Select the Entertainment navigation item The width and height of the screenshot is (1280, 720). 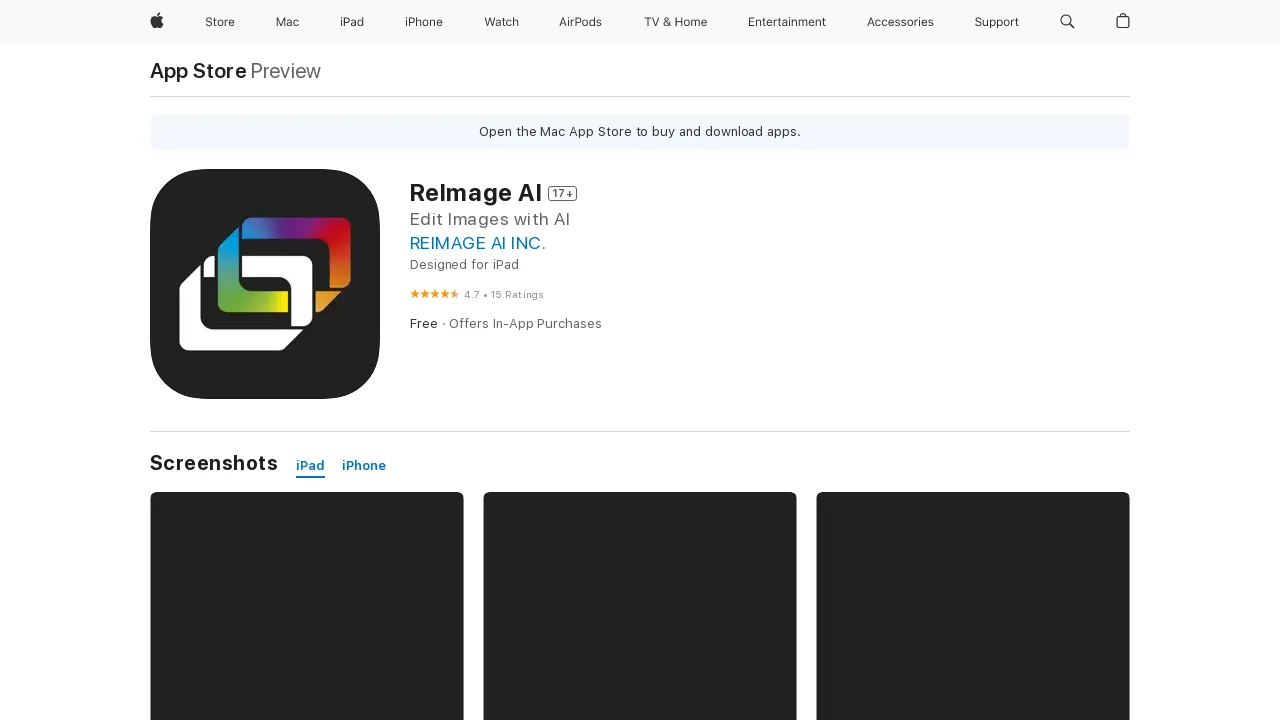787,22
